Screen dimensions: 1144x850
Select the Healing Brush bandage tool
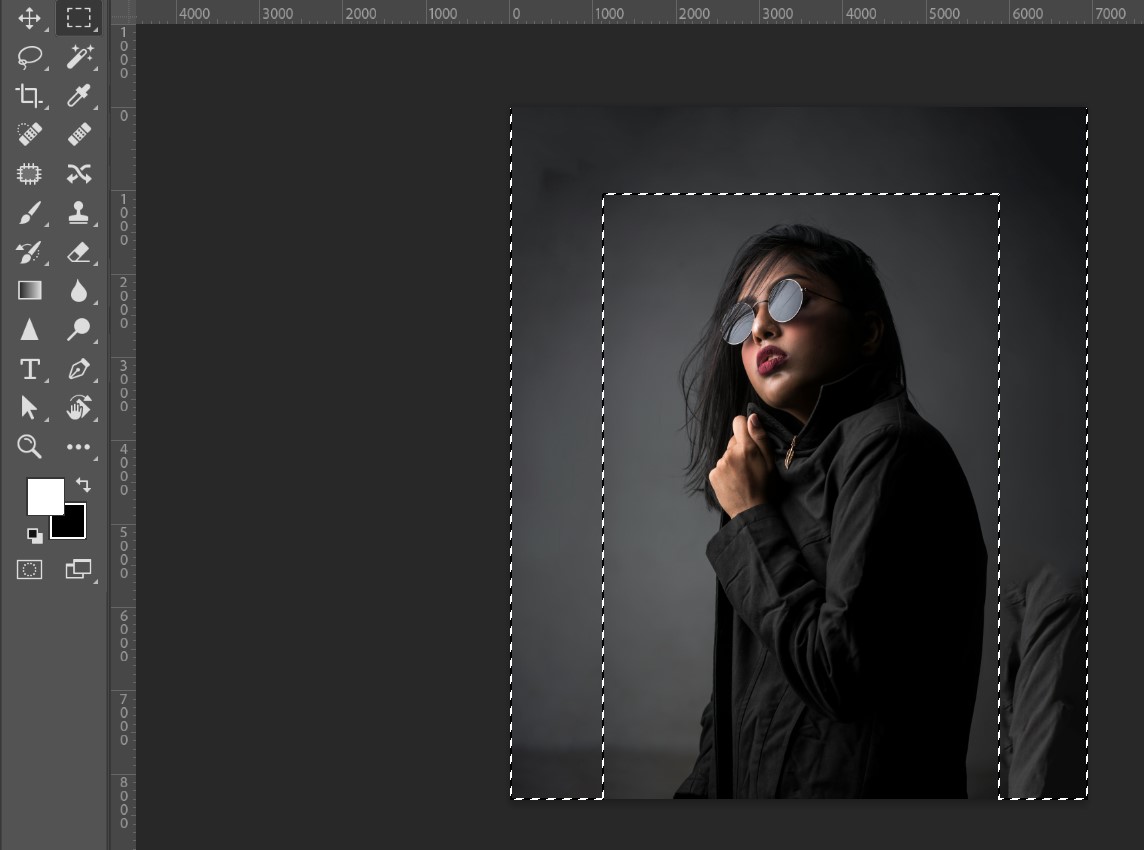click(79, 134)
